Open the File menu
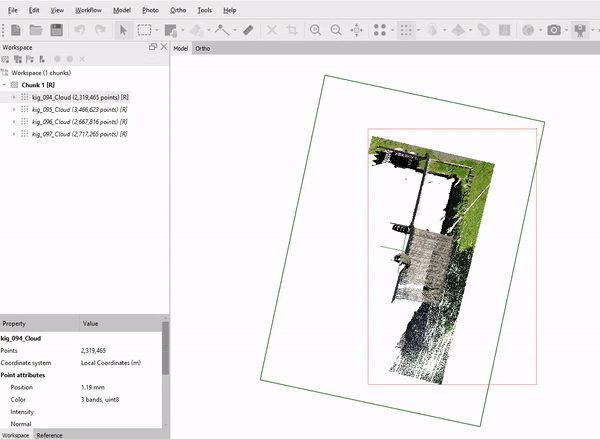The image size is (600, 439). coord(13,10)
